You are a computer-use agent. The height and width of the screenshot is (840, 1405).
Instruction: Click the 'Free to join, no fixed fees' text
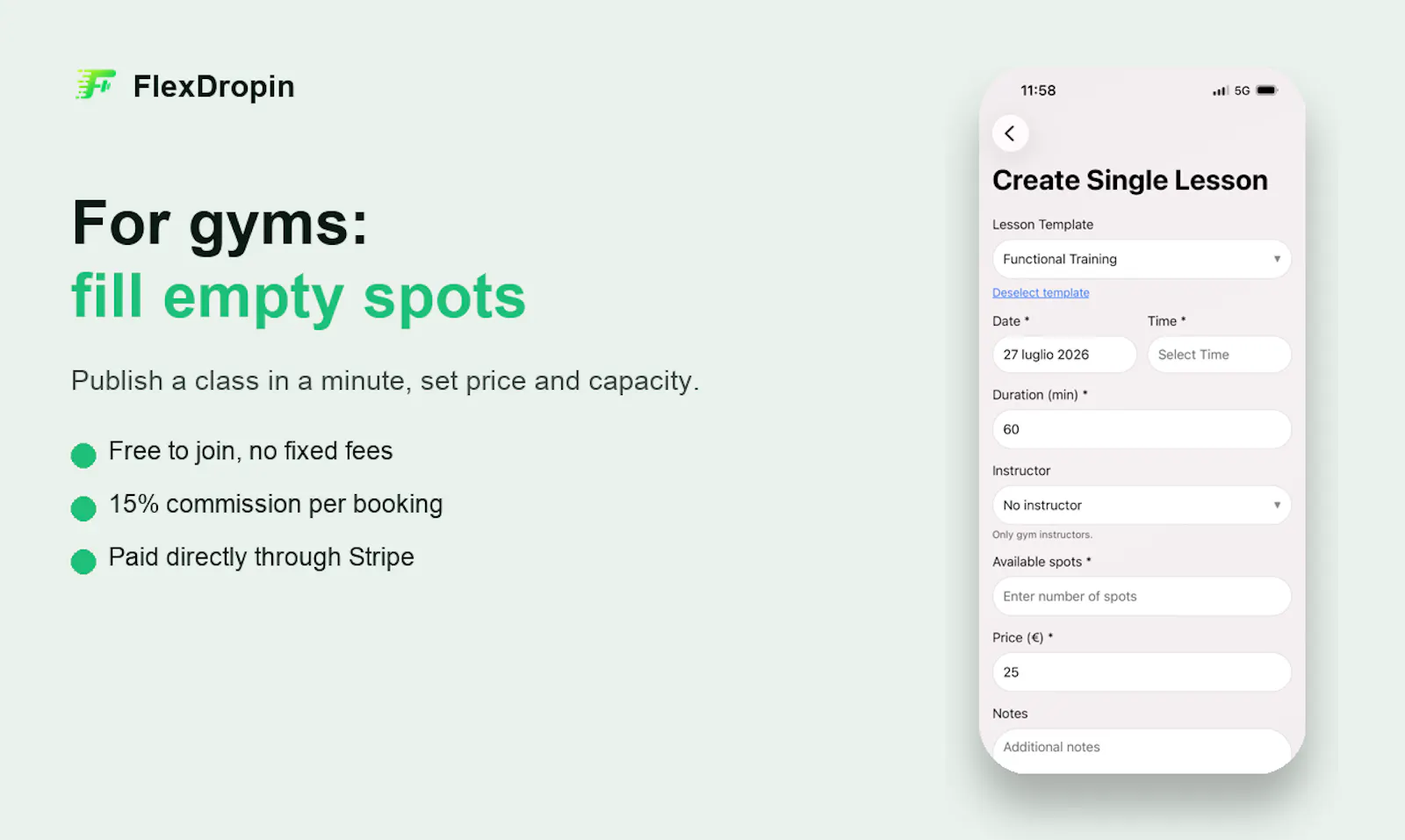[x=250, y=451]
